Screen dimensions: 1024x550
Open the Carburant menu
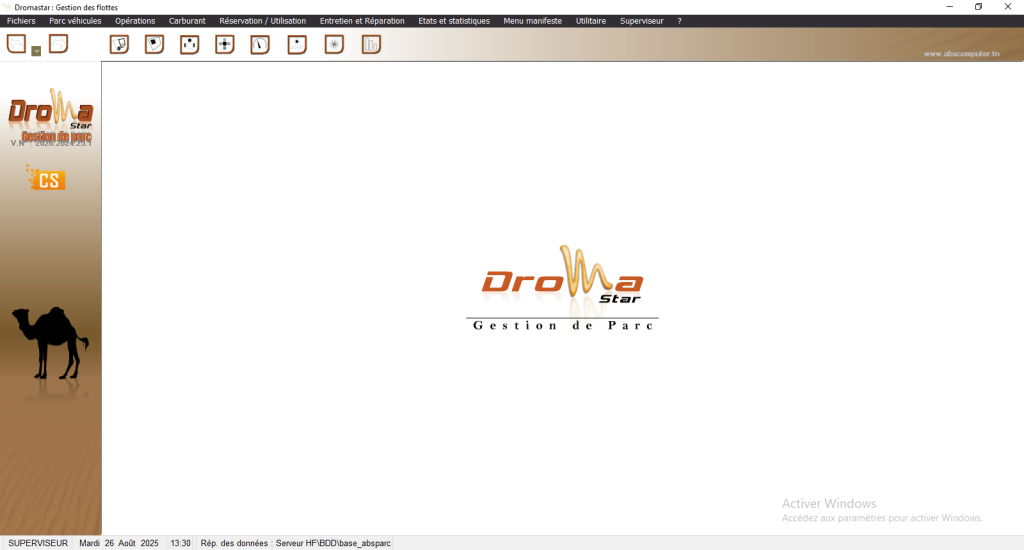point(187,20)
